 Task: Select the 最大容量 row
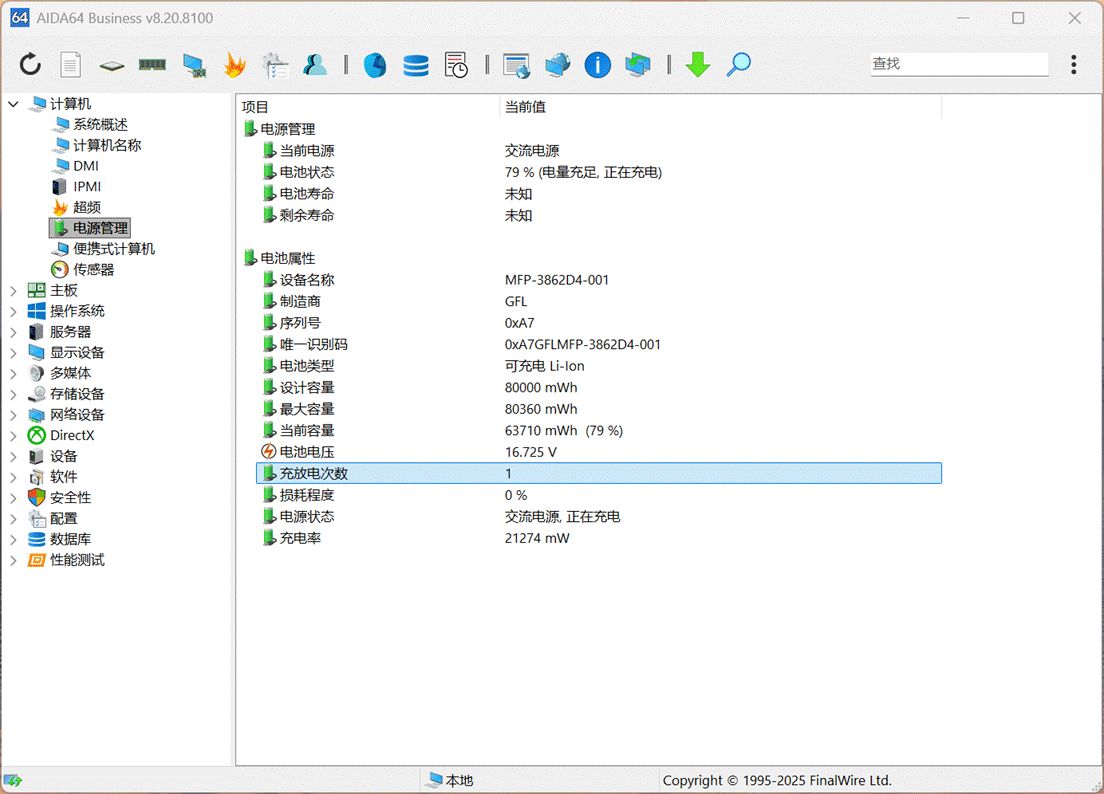tap(600, 409)
